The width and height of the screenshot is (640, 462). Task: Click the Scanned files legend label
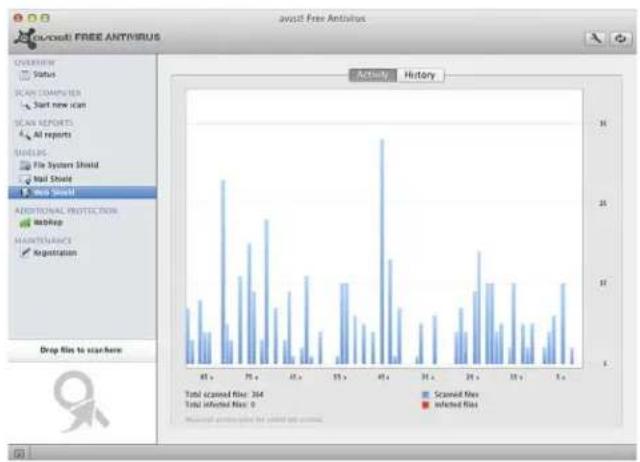pyautogui.click(x=456, y=395)
